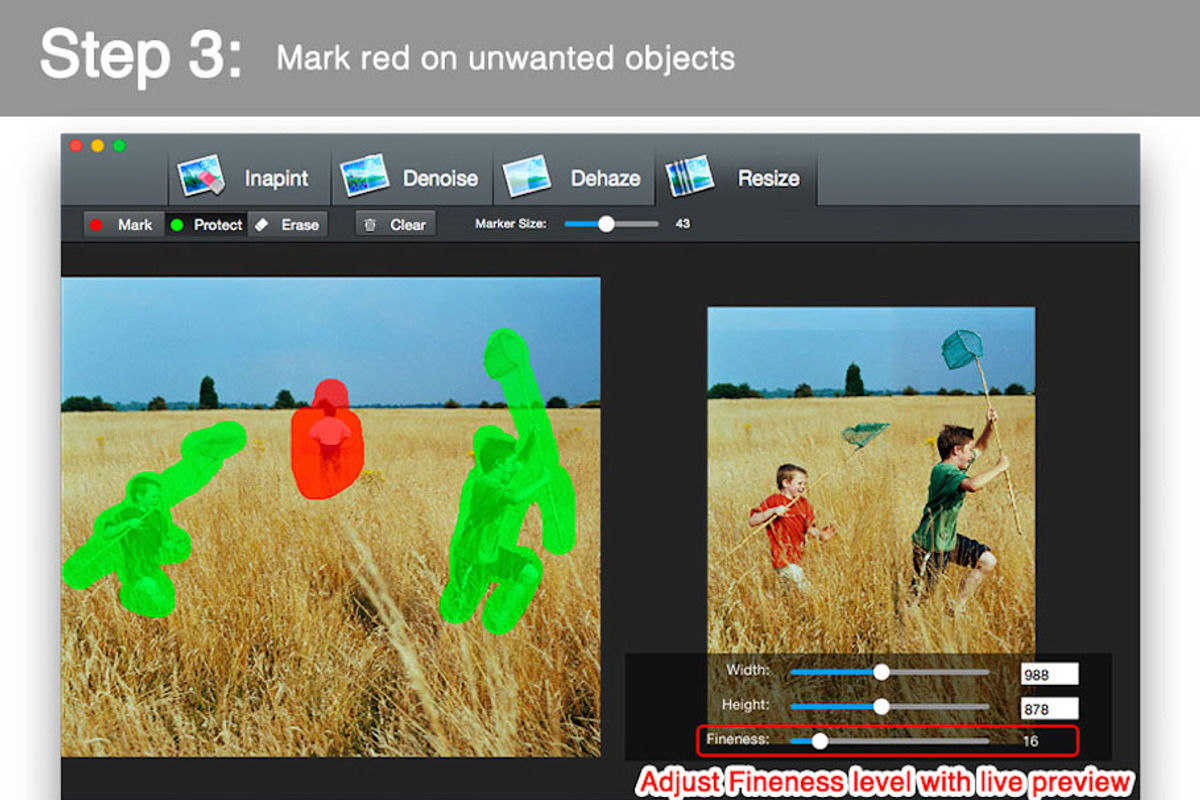Click the Width slider handle
Image resolution: width=1200 pixels, height=800 pixels.
coord(881,672)
